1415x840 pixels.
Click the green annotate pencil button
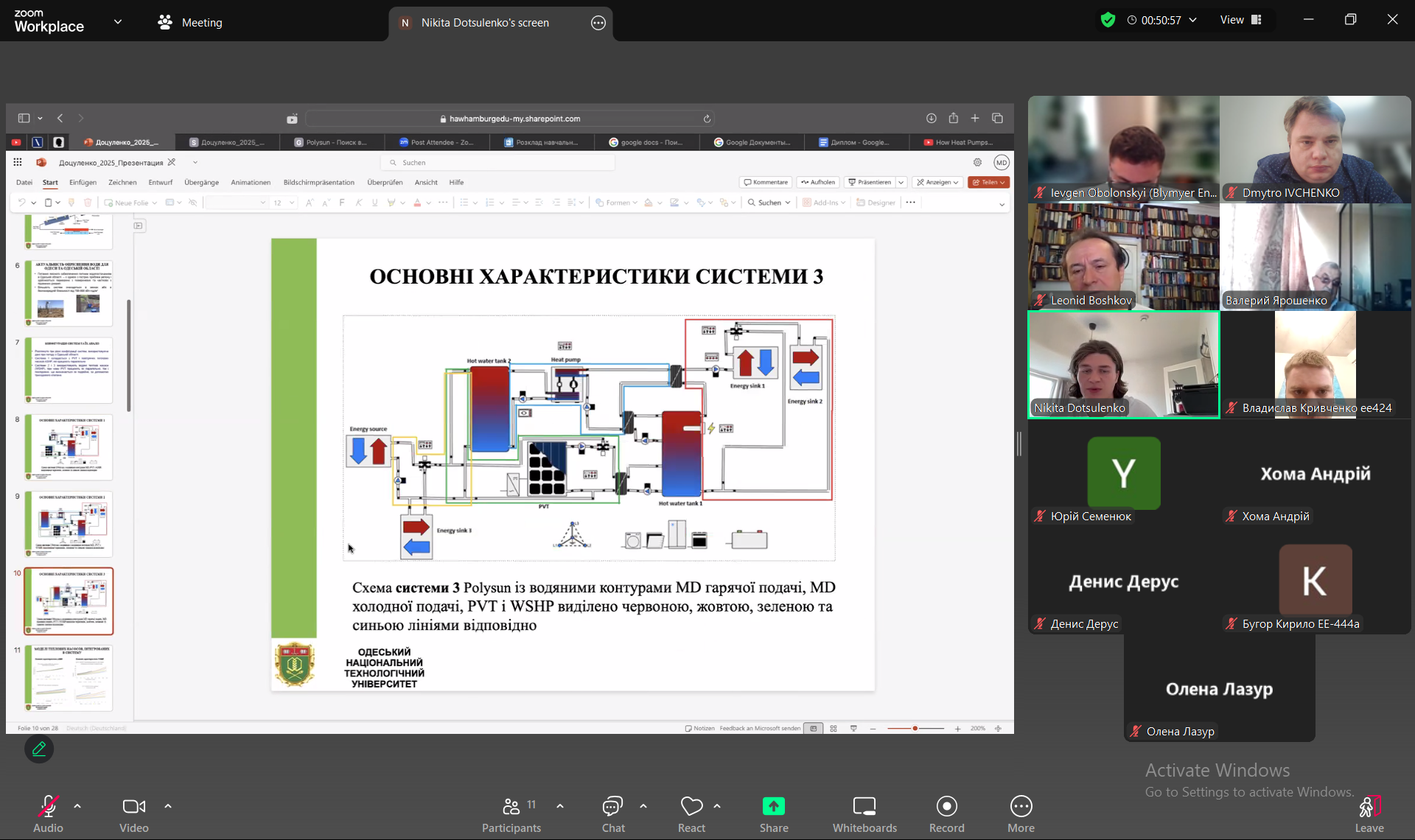click(39, 749)
